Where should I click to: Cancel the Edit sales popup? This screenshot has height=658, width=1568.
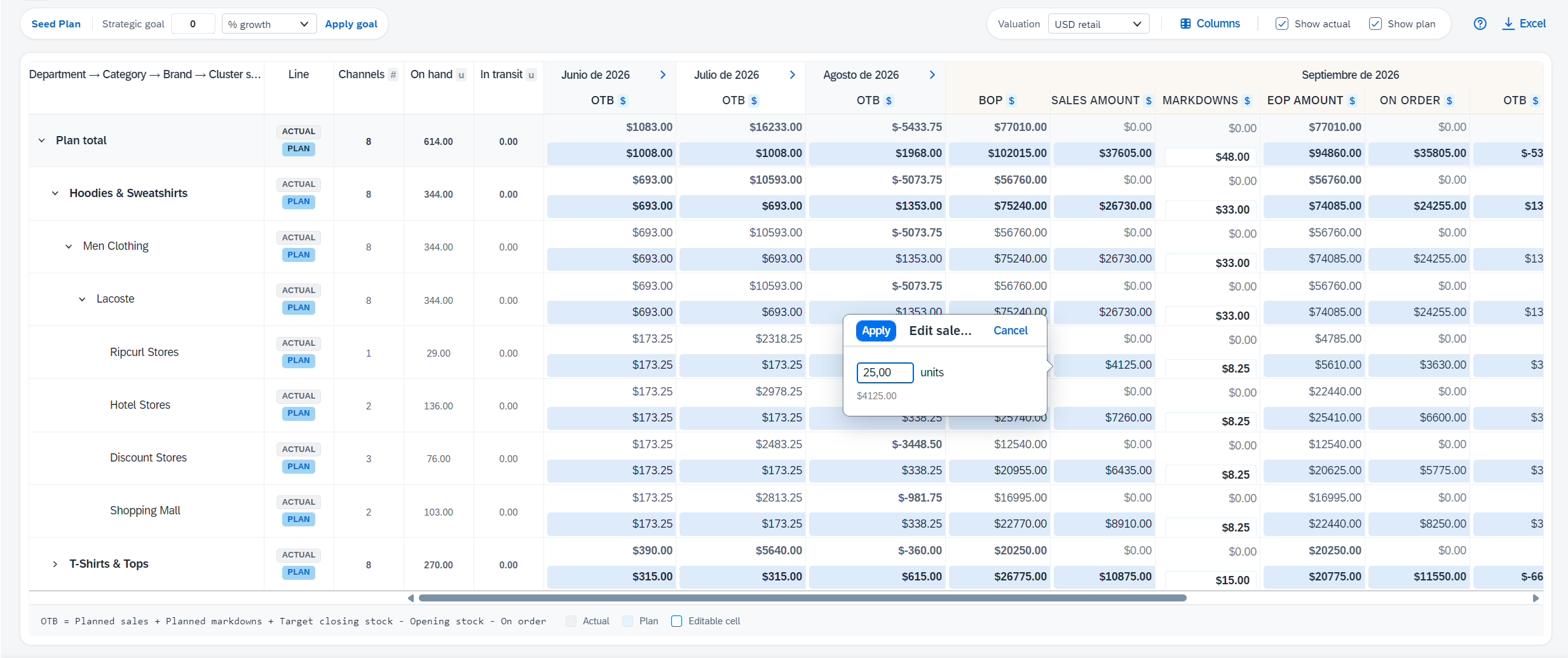point(1011,331)
